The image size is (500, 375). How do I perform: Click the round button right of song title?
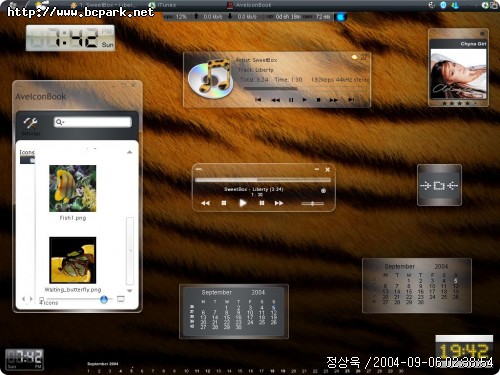(323, 191)
